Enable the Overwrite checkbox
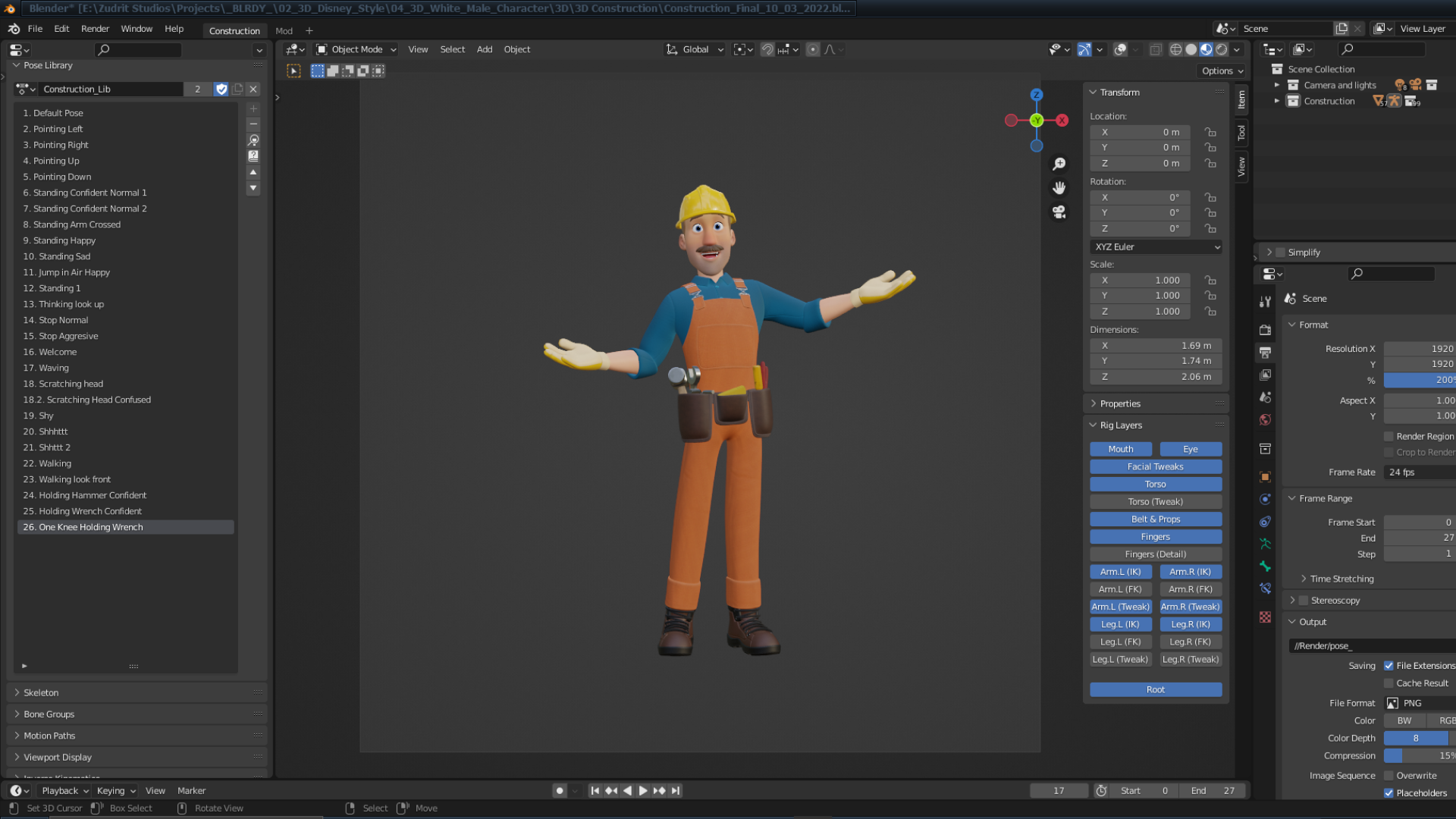 click(1389, 776)
